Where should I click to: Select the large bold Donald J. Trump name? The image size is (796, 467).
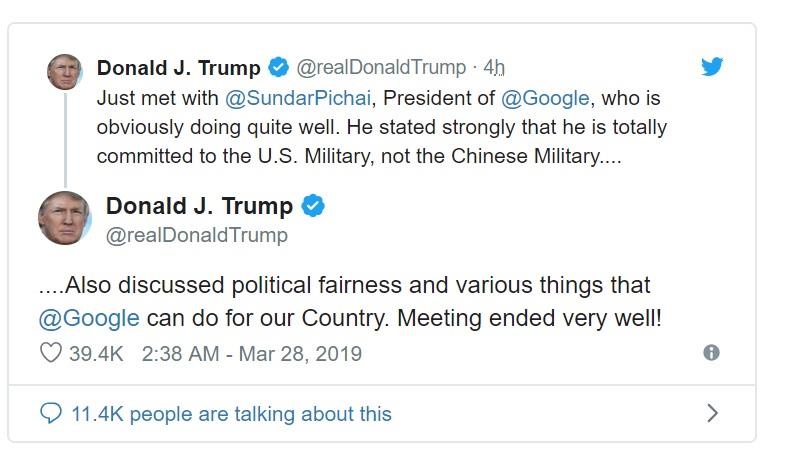point(199,207)
